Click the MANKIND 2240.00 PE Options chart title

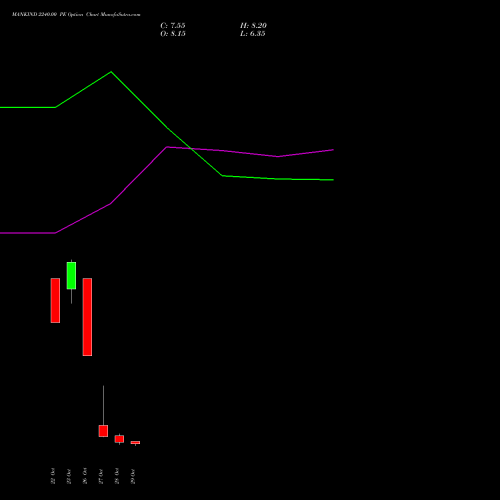click(76, 14)
